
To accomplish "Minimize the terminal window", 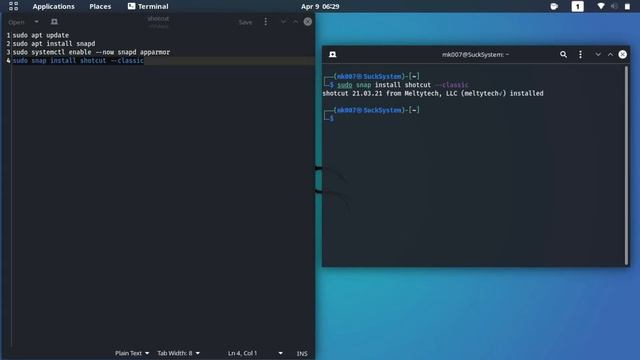I will (598, 54).
